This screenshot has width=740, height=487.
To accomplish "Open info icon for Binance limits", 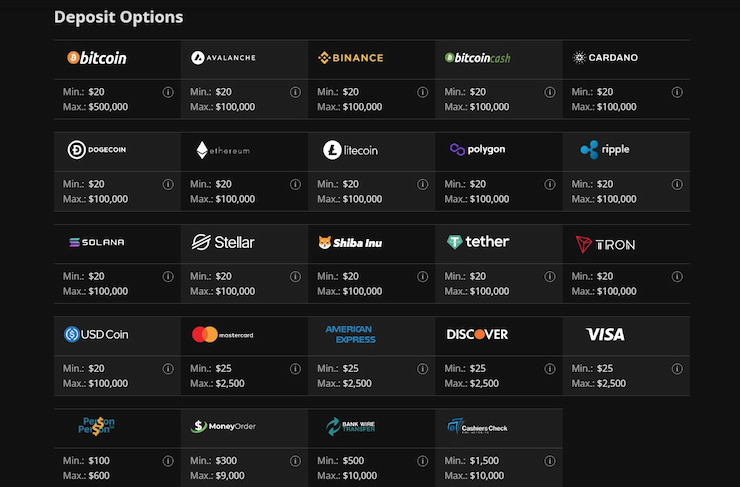I will point(422,92).
